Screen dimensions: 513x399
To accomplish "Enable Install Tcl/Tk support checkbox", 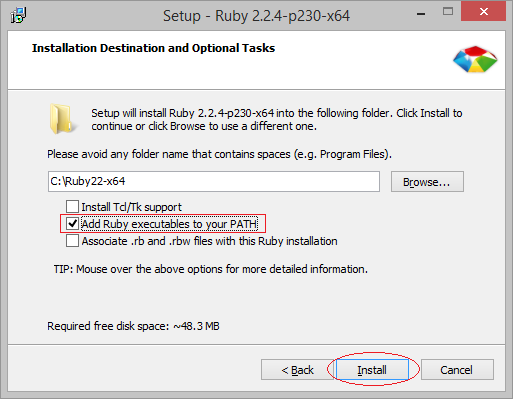I will (72, 207).
